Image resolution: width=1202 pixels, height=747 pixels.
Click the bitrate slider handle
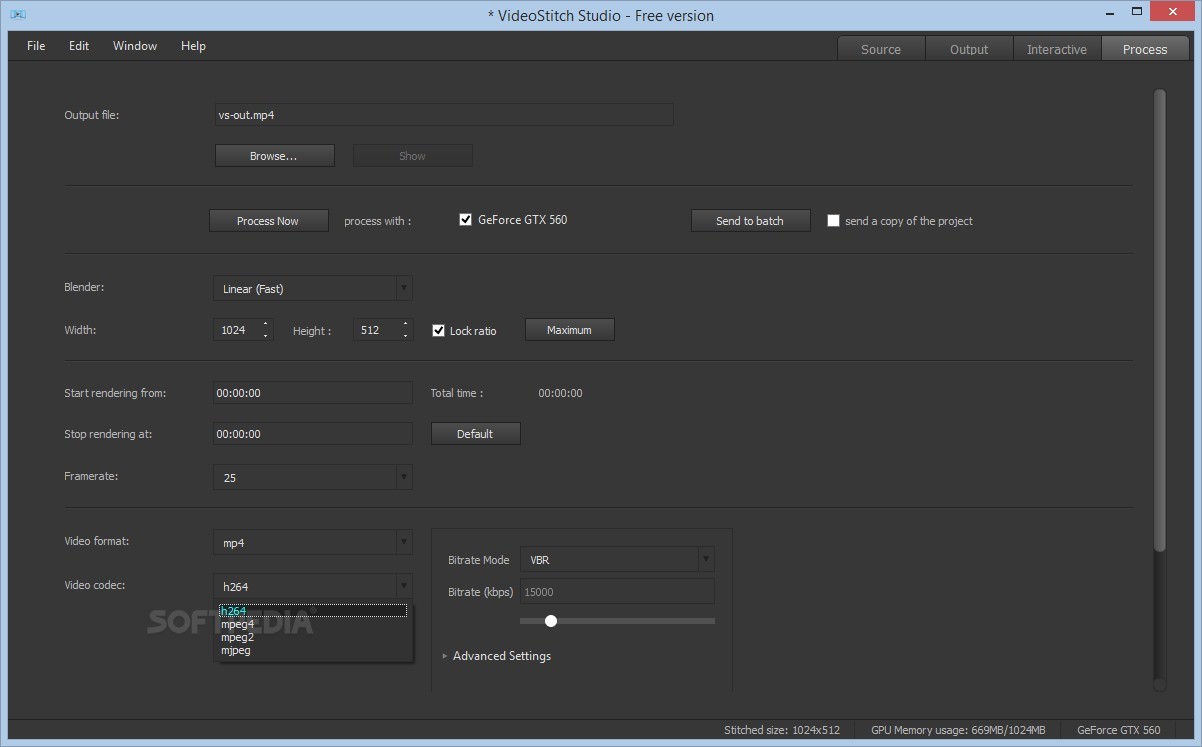coord(551,621)
